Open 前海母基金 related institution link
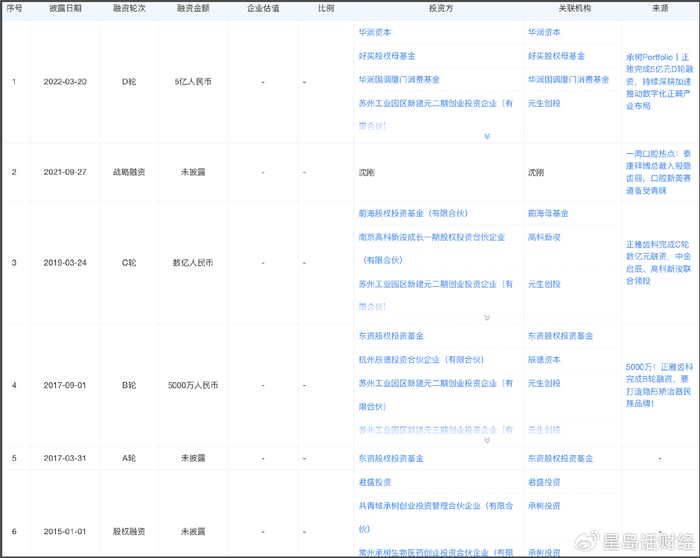Image resolution: width=700 pixels, height=558 pixels. tap(548, 213)
